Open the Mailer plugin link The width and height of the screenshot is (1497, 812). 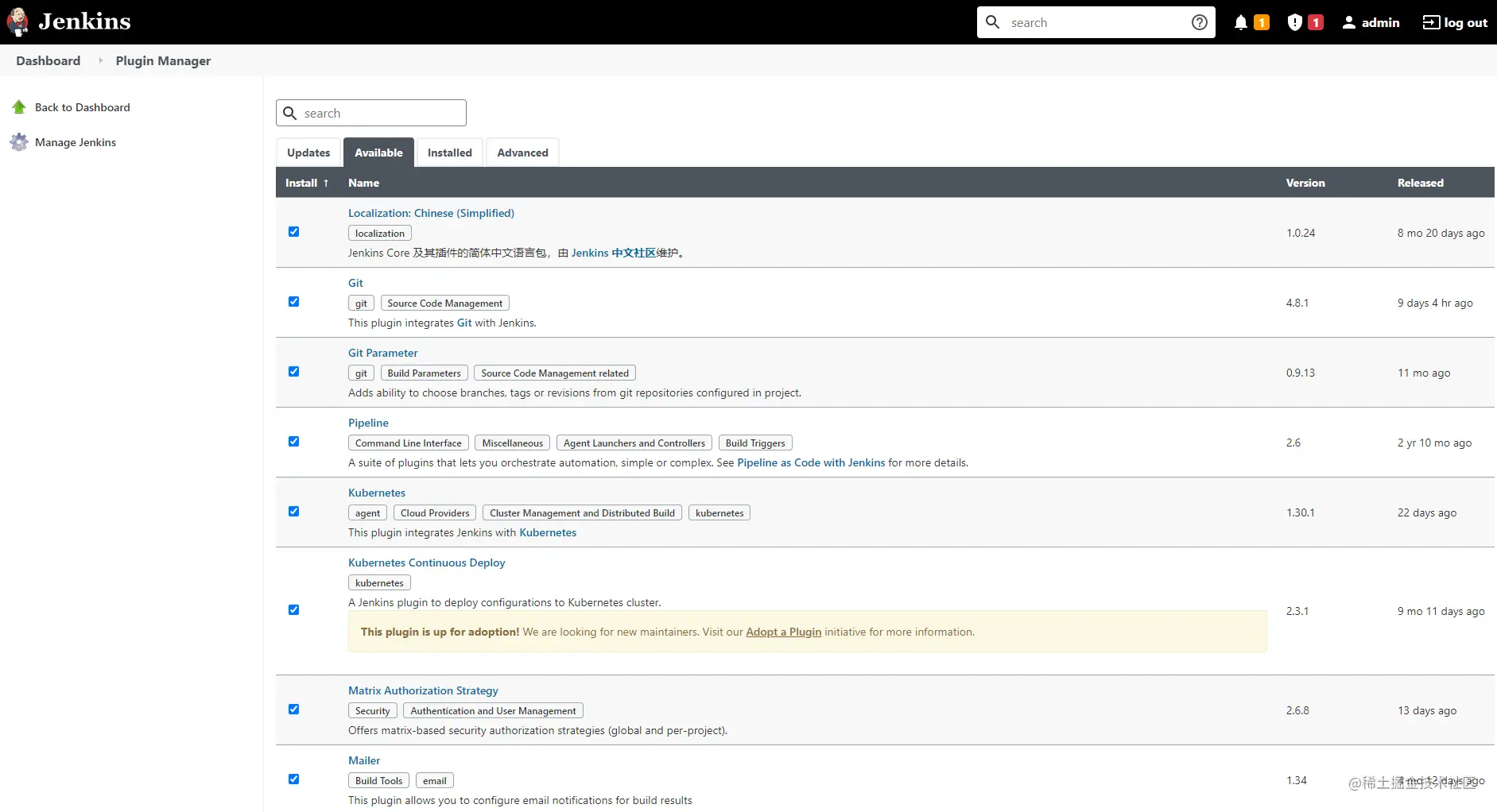(x=364, y=760)
